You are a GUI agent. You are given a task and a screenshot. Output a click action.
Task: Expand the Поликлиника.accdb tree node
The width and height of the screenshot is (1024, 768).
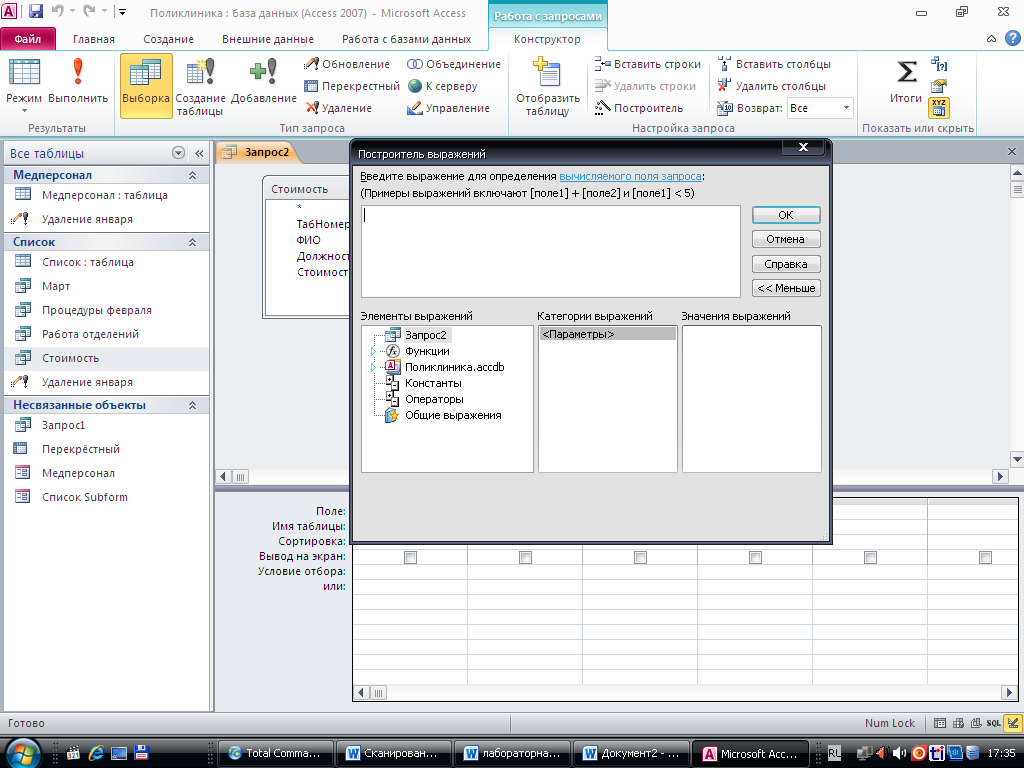point(374,368)
